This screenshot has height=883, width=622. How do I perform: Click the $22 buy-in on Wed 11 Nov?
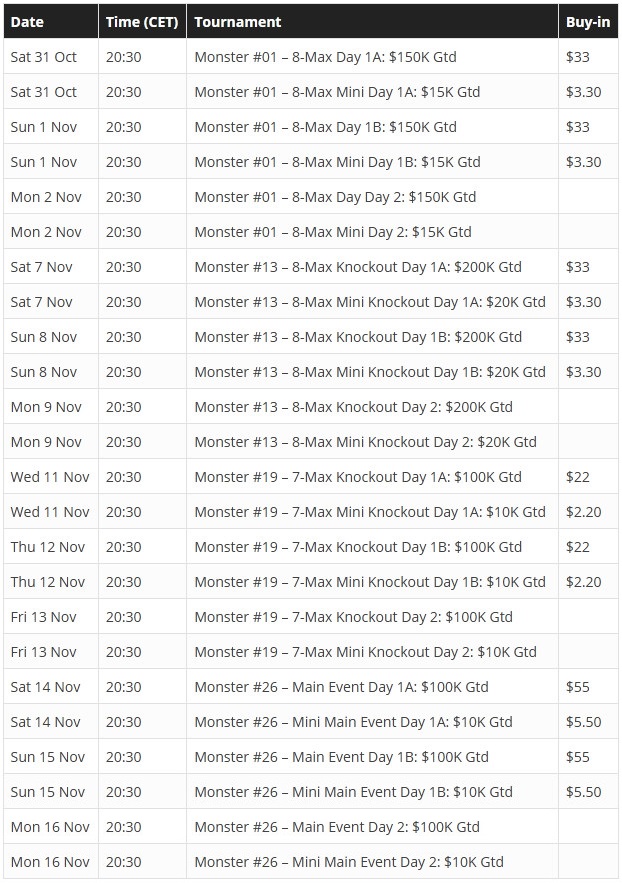tap(578, 477)
